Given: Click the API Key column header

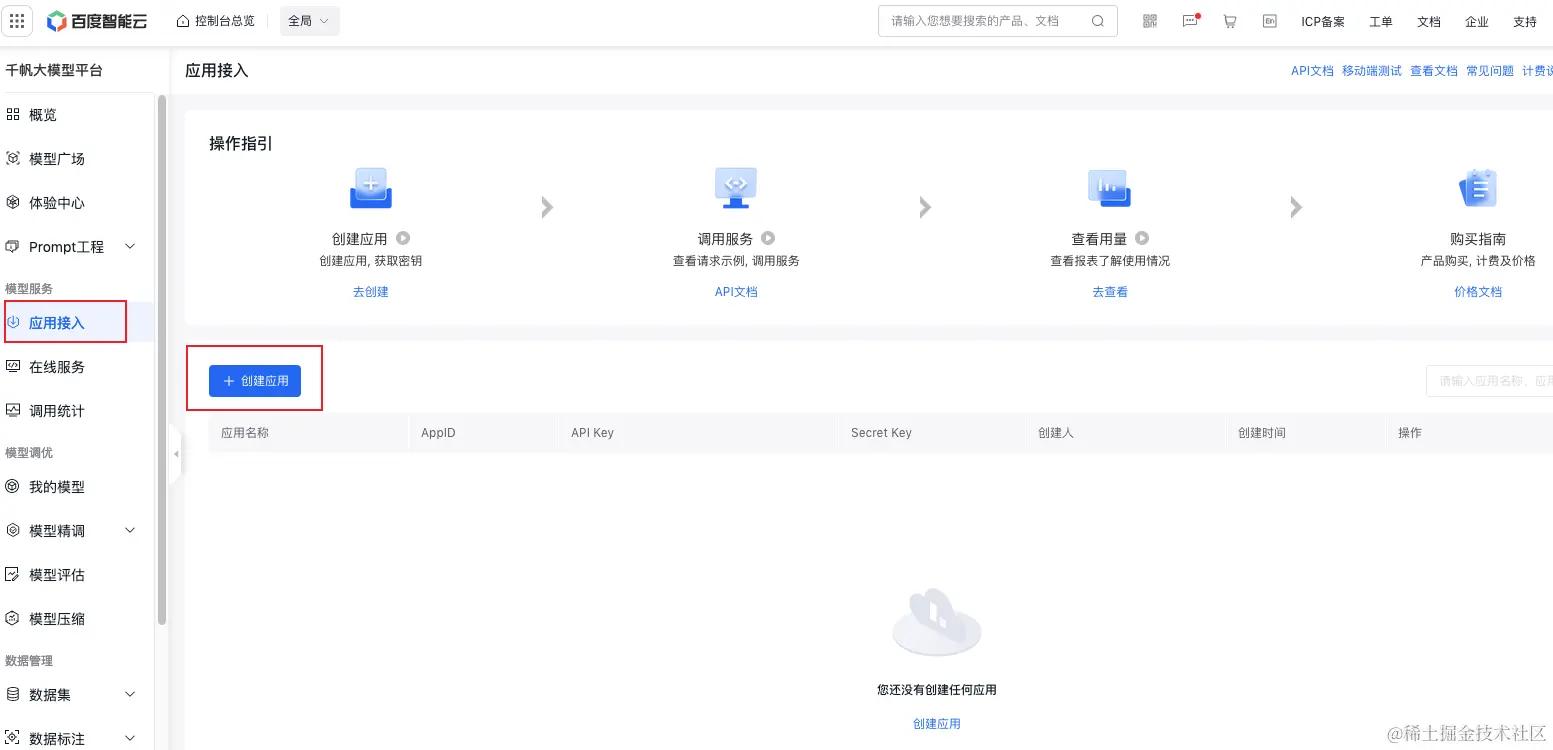Looking at the screenshot, I should pyautogui.click(x=592, y=433).
